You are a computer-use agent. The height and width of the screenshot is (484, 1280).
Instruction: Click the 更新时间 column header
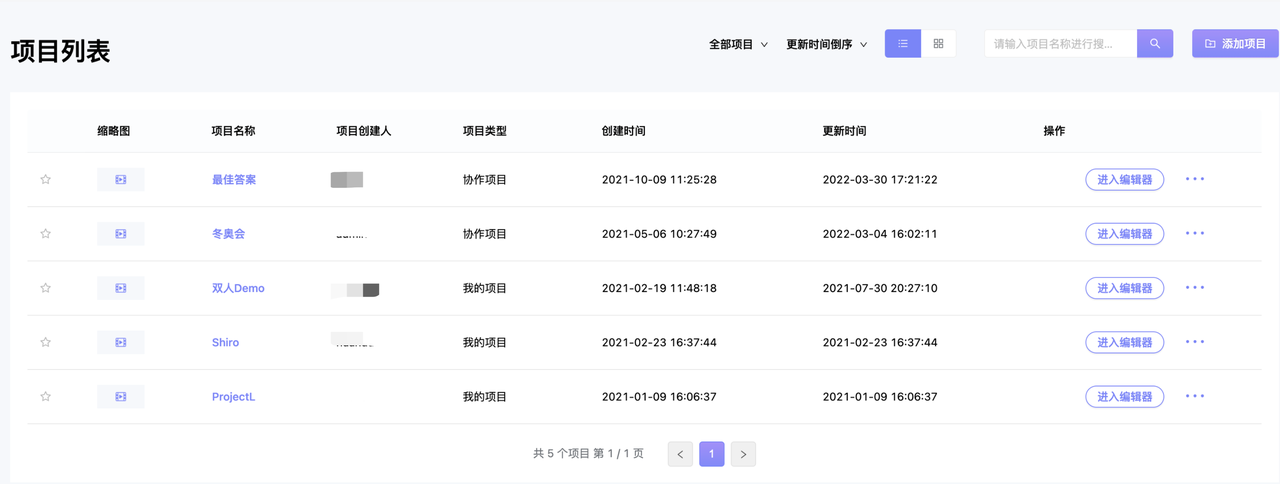point(844,131)
